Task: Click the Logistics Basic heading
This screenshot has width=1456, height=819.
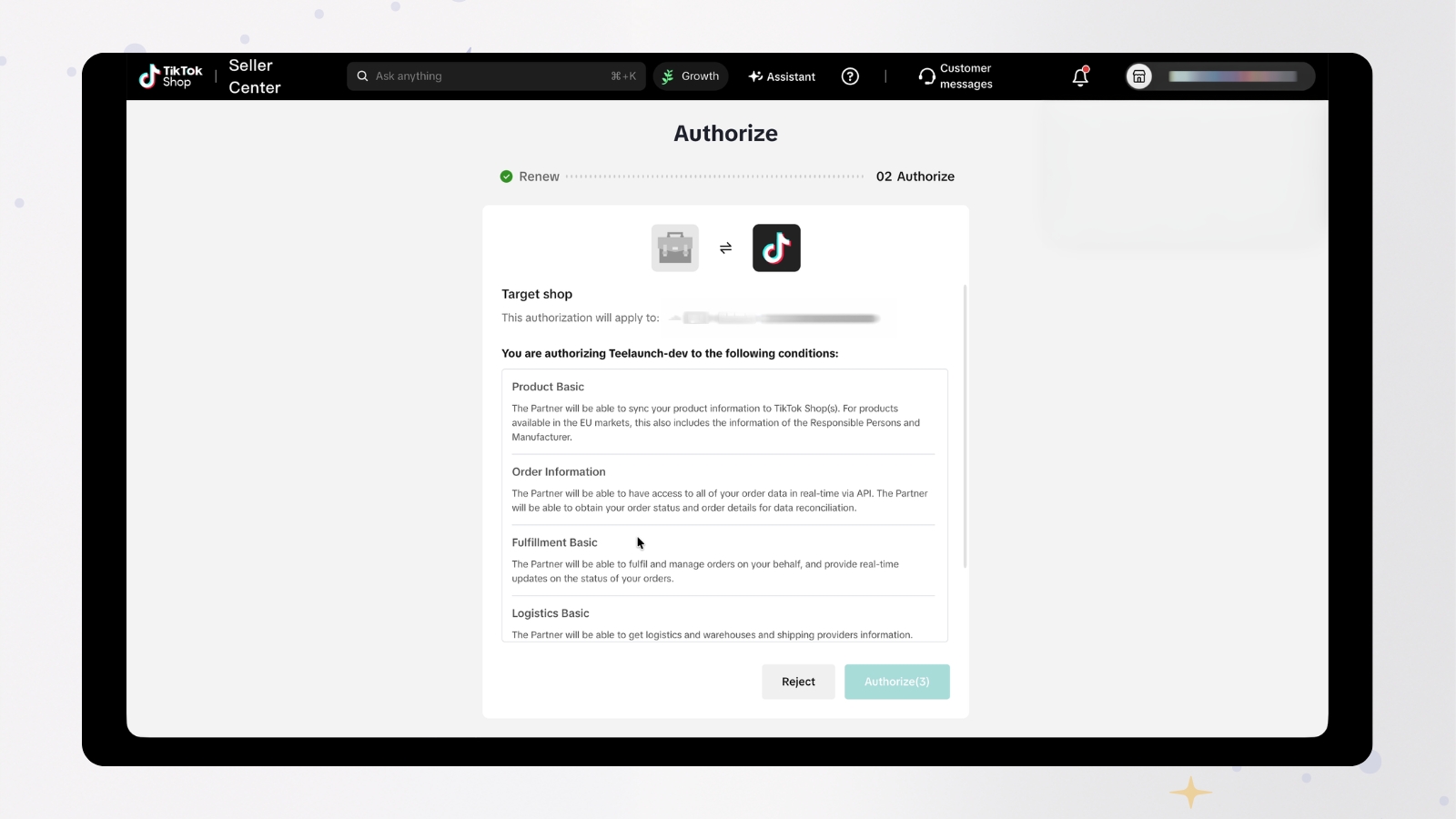Action: [x=551, y=613]
